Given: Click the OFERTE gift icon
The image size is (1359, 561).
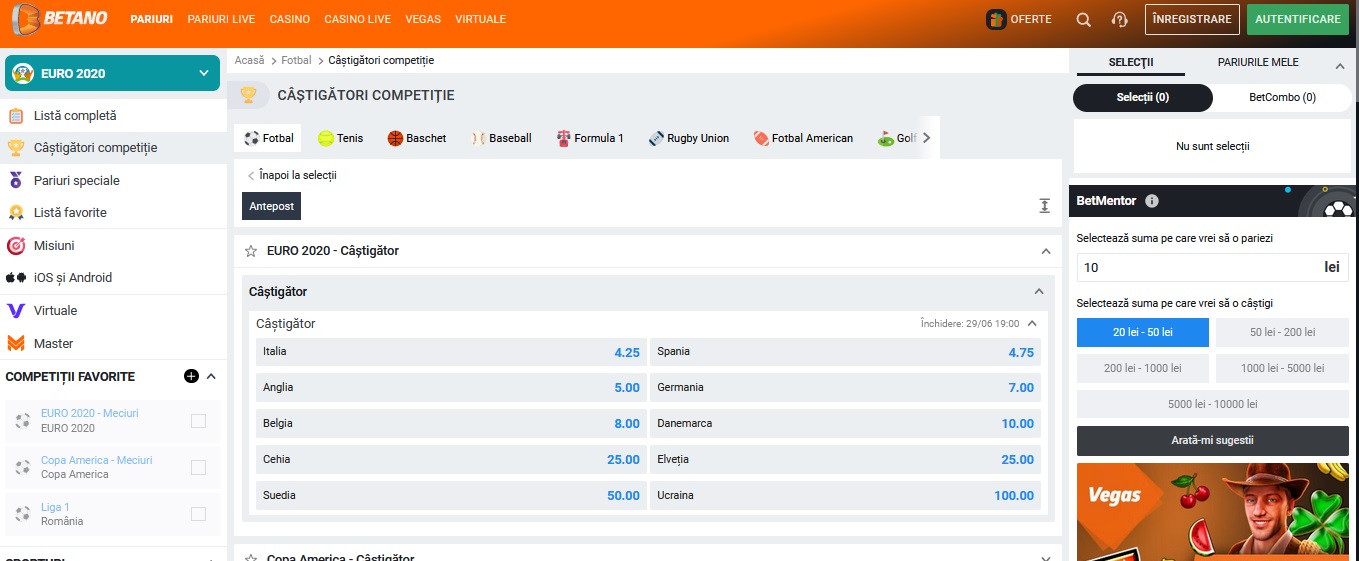Looking at the screenshot, I should 996,19.
